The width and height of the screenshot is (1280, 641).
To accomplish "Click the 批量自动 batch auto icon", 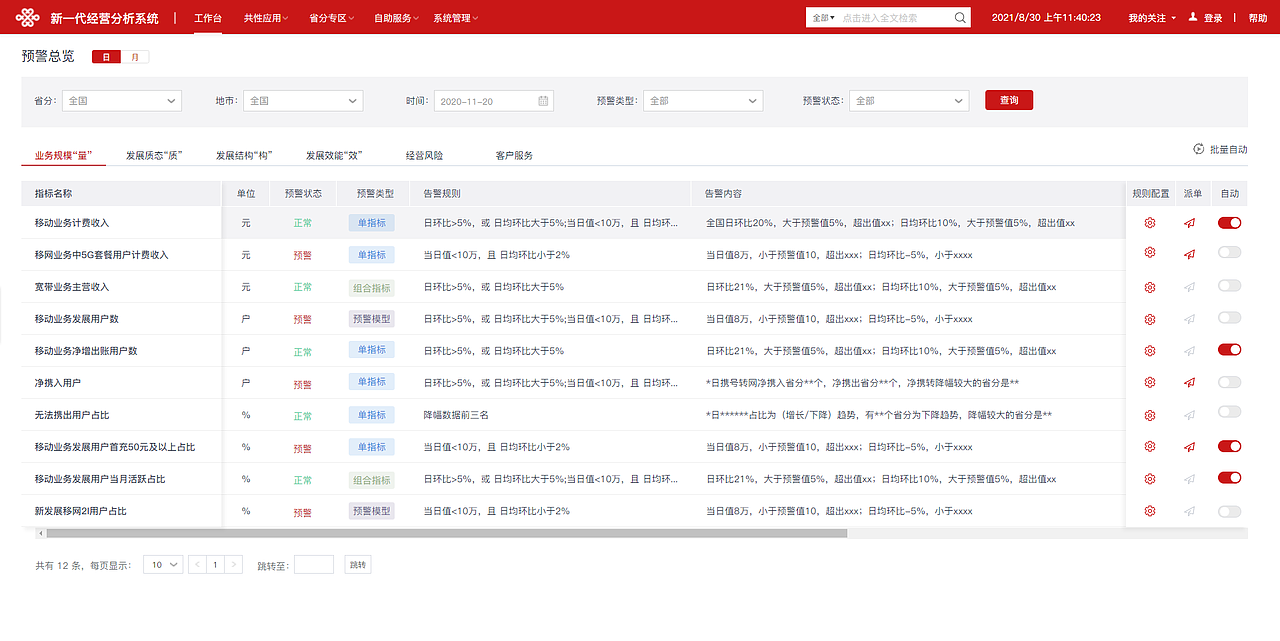I will coord(1198,149).
